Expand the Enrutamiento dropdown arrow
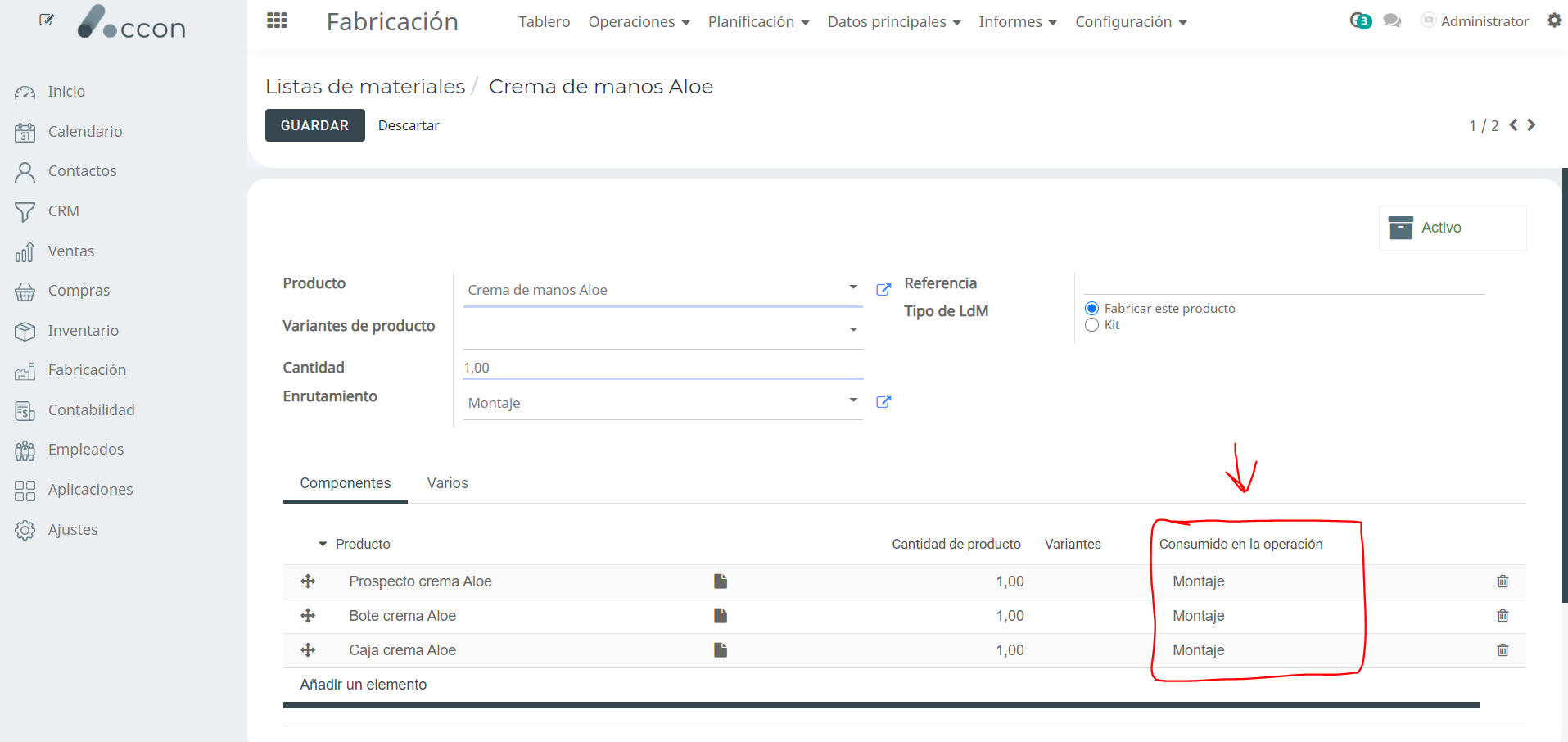 (853, 400)
